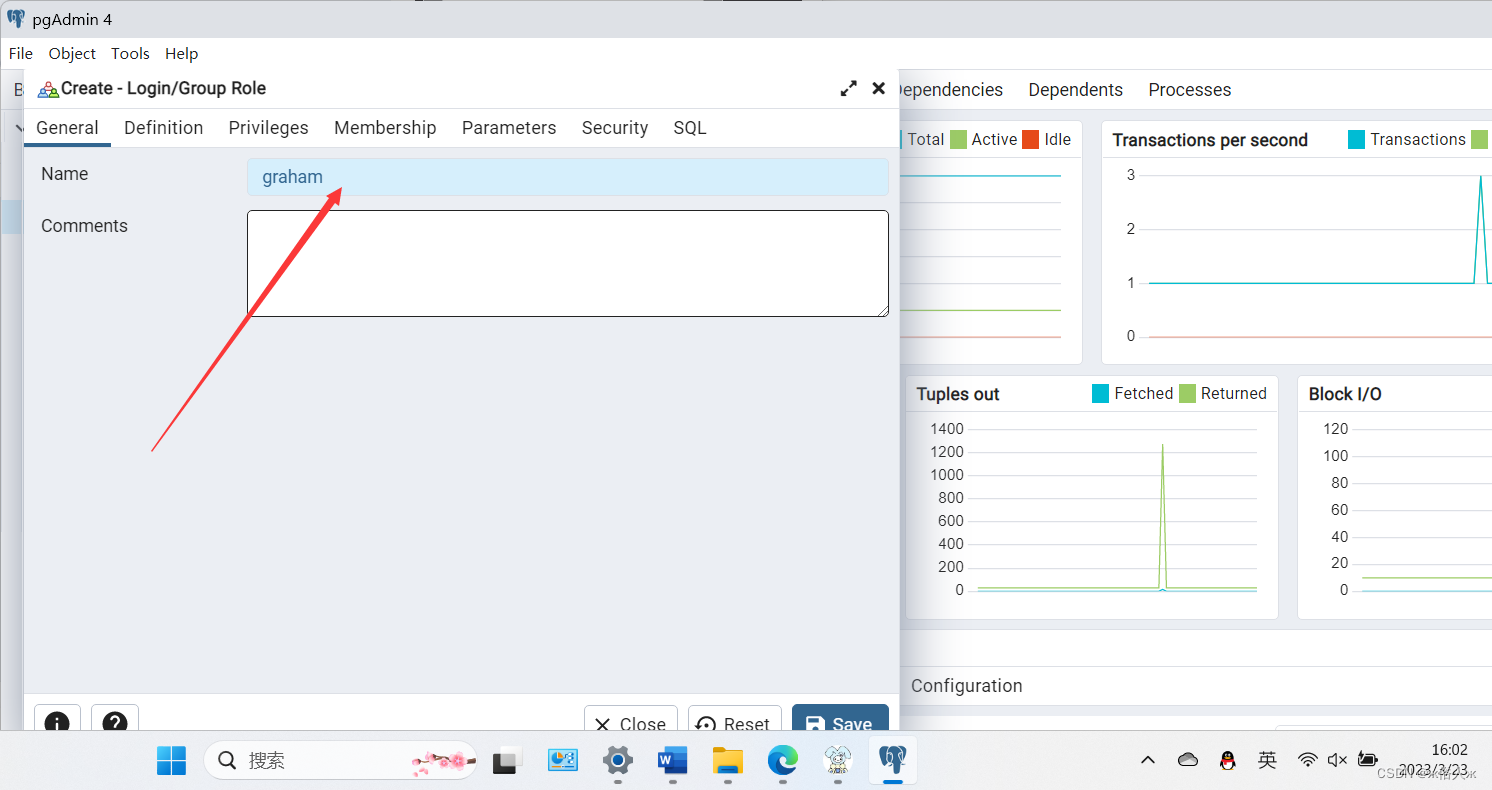1492x790 pixels.
Task: Open the Object menu
Action: [71, 53]
